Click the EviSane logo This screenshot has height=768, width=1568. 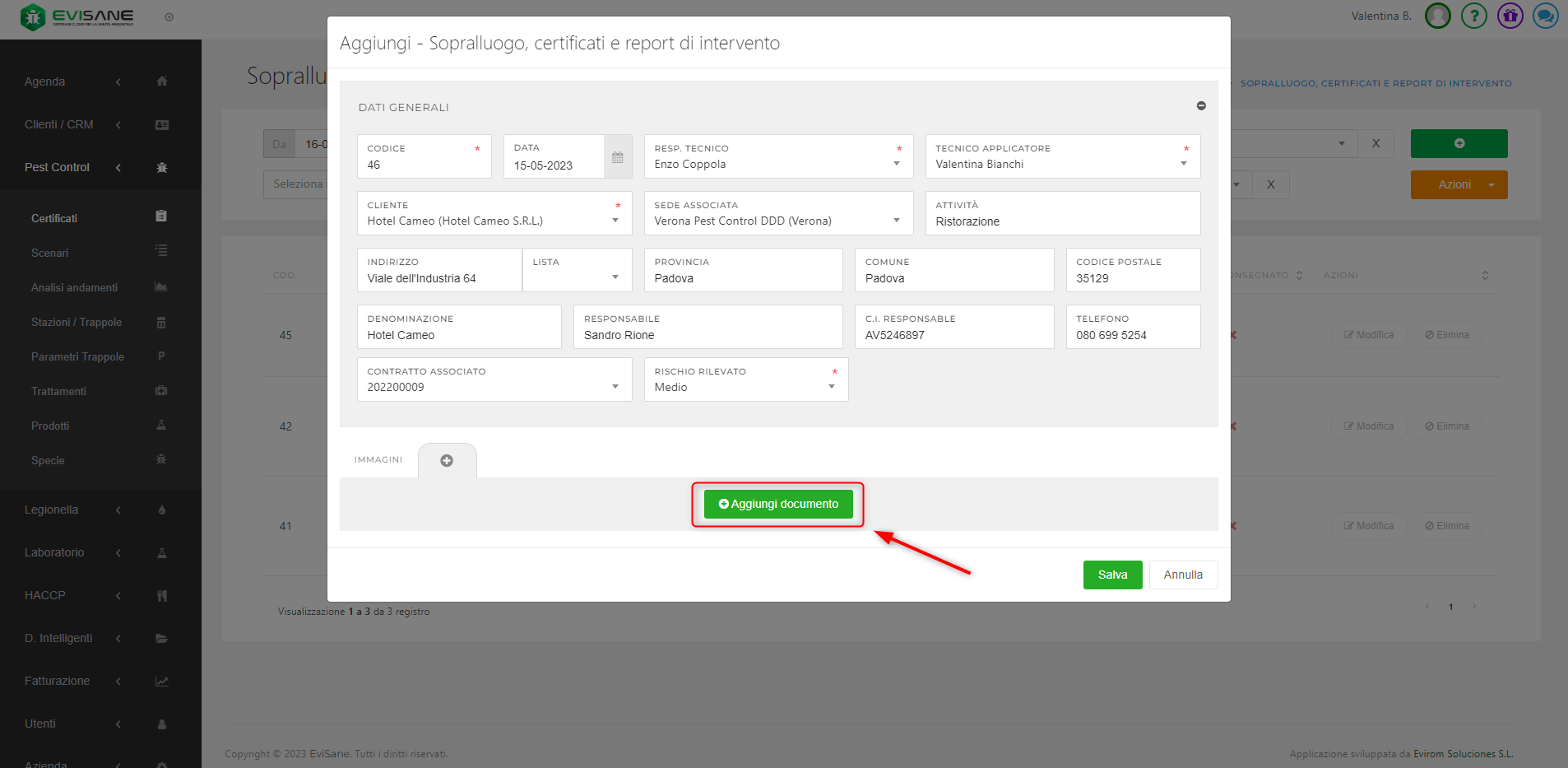click(78, 16)
